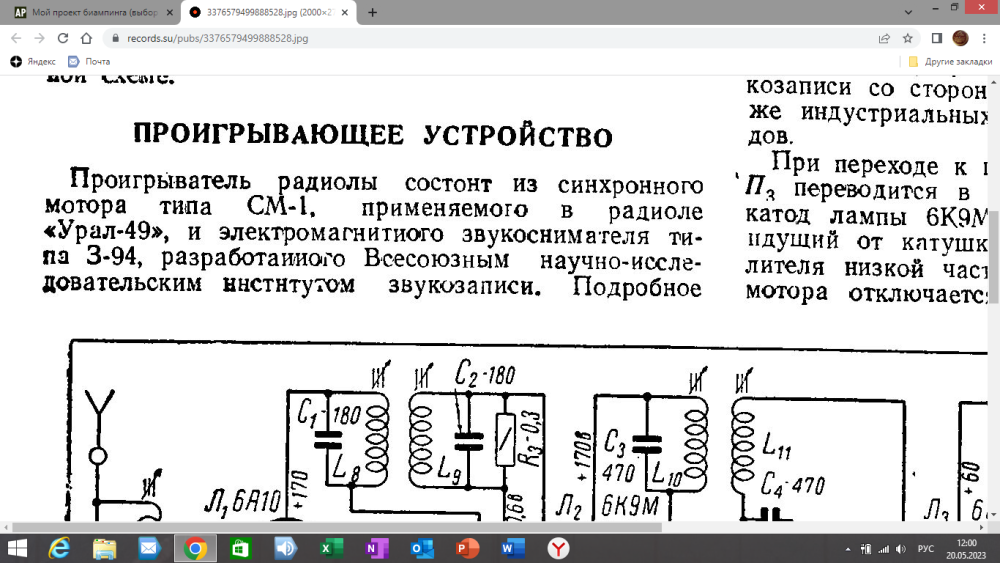Launch Word from the taskbar

coord(513,548)
